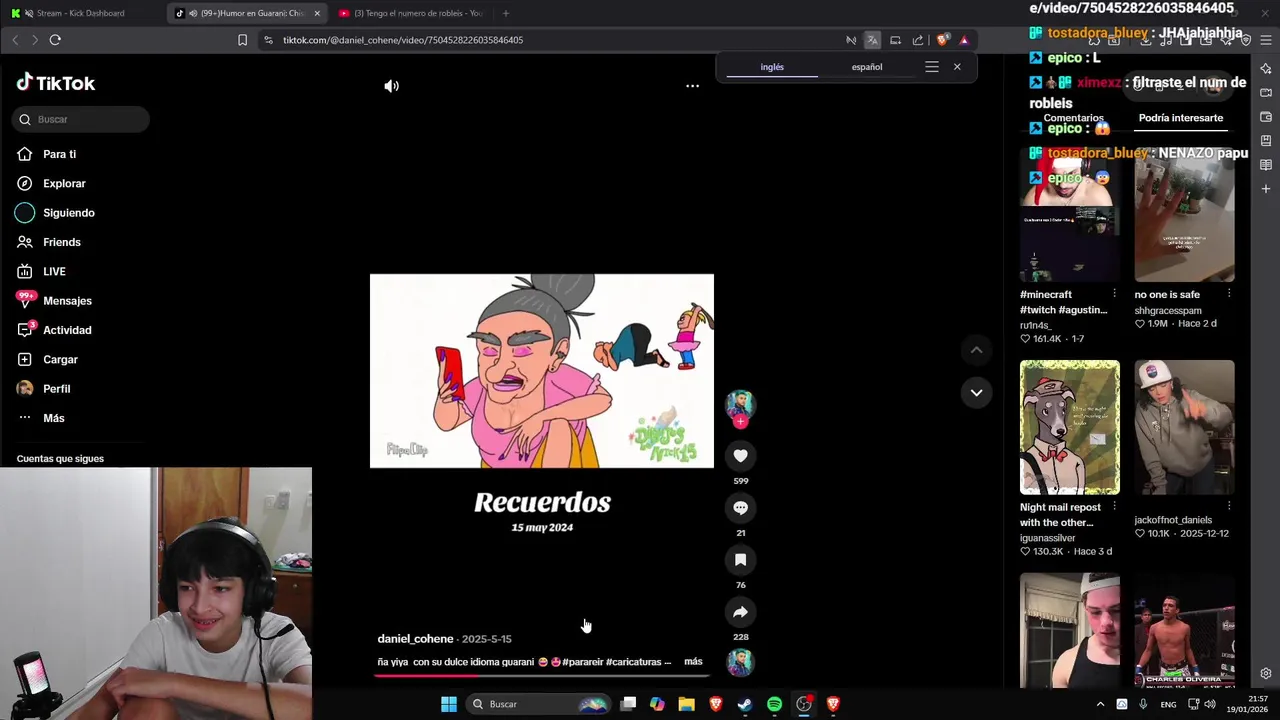Show hidden system tray icons

coord(1100,704)
